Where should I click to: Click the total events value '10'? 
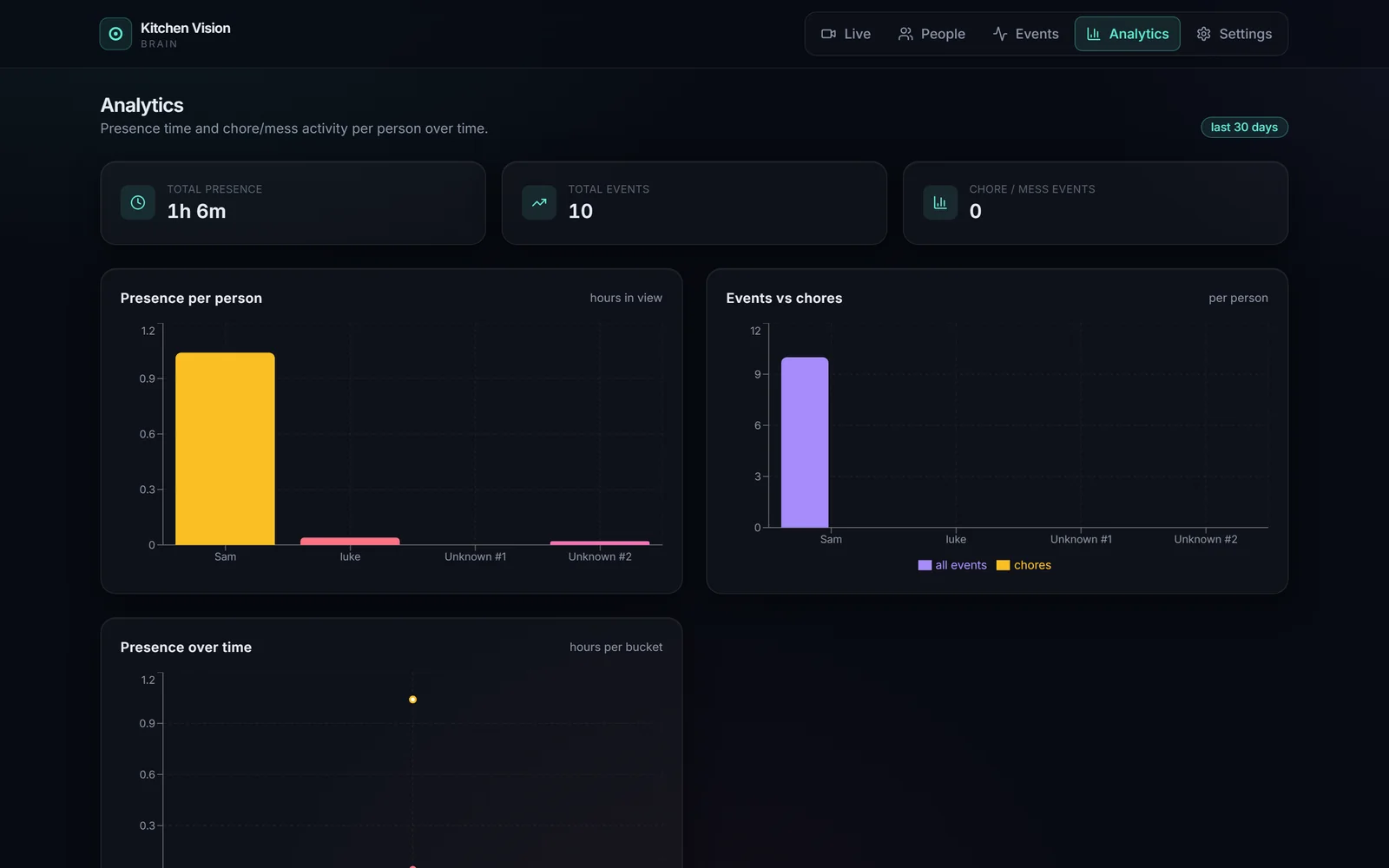(581, 212)
